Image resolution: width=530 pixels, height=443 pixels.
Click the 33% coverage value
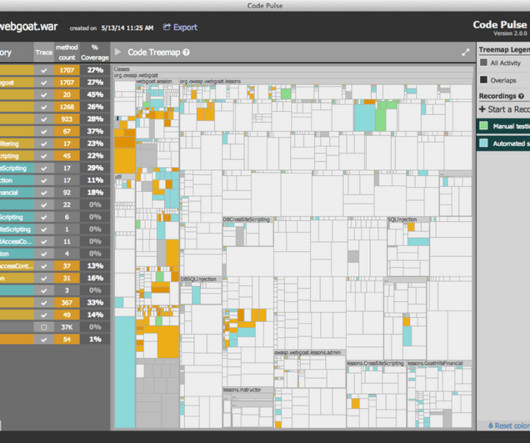95,303
